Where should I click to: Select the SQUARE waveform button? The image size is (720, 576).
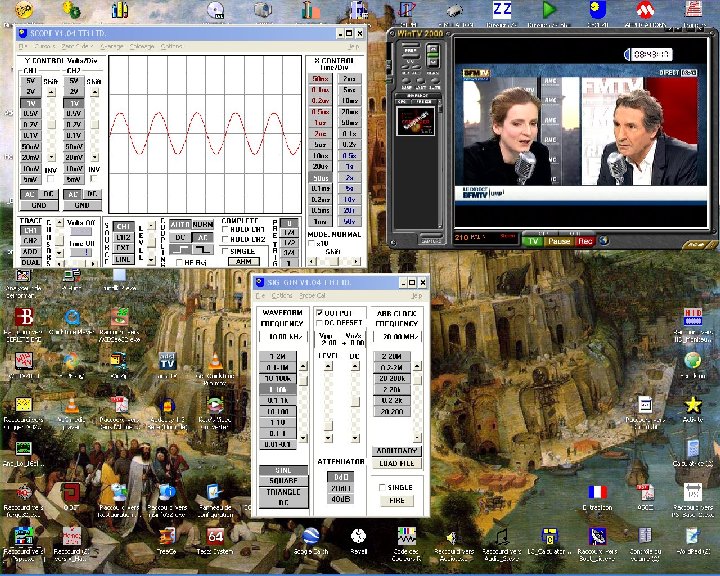tap(283, 481)
